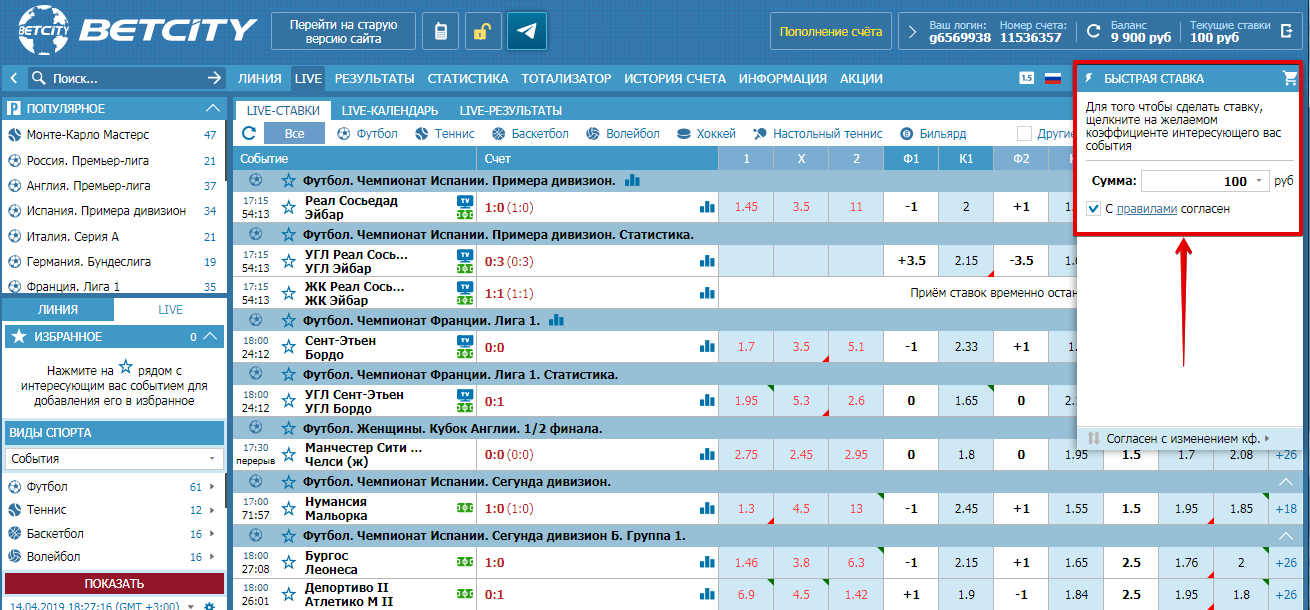Star the Нумансия–Мальорка match

(289, 508)
